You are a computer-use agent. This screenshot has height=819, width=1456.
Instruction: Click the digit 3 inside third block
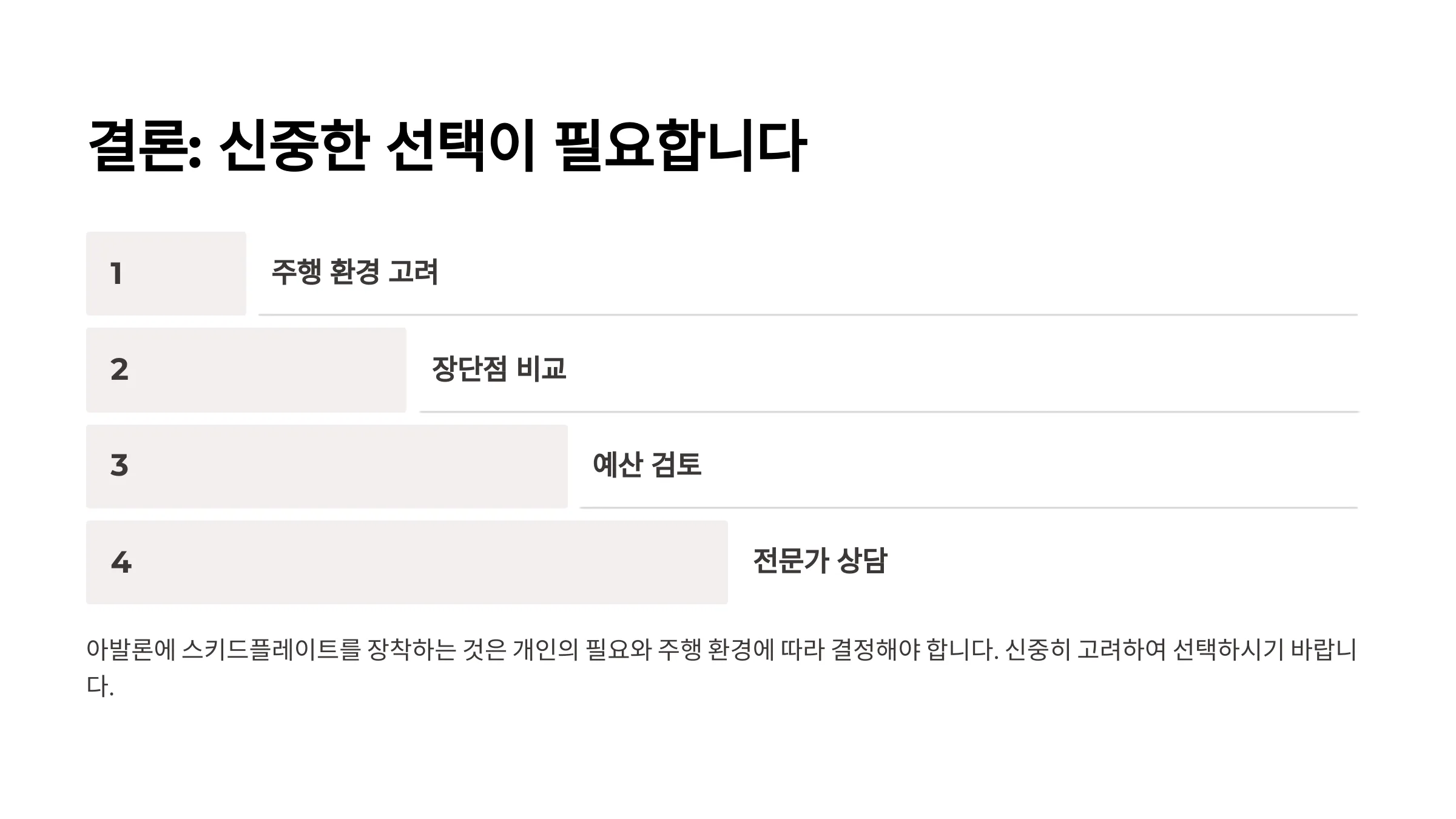coord(120,466)
